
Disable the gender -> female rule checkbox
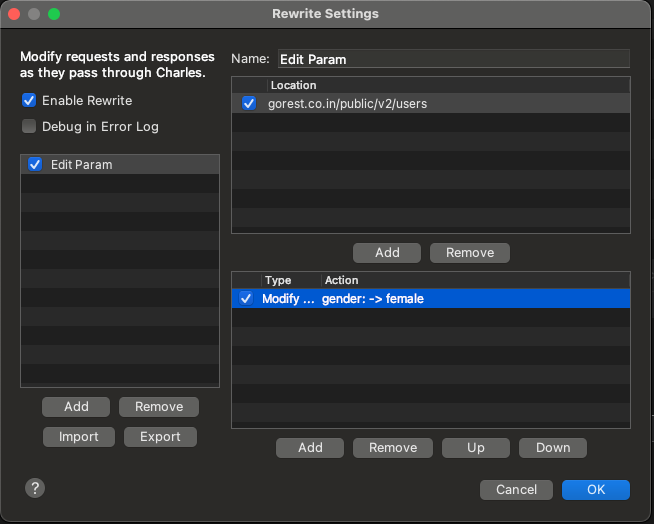(246, 298)
